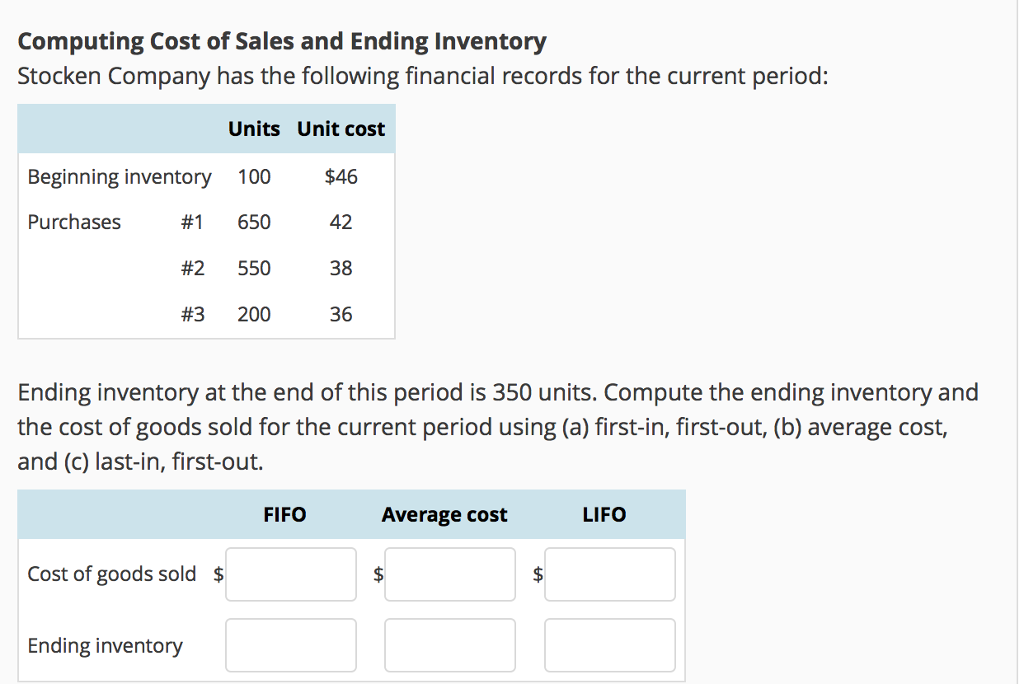Click the 200 units cell for purchase #3
The height and width of the screenshot is (684, 1024).
point(254,314)
